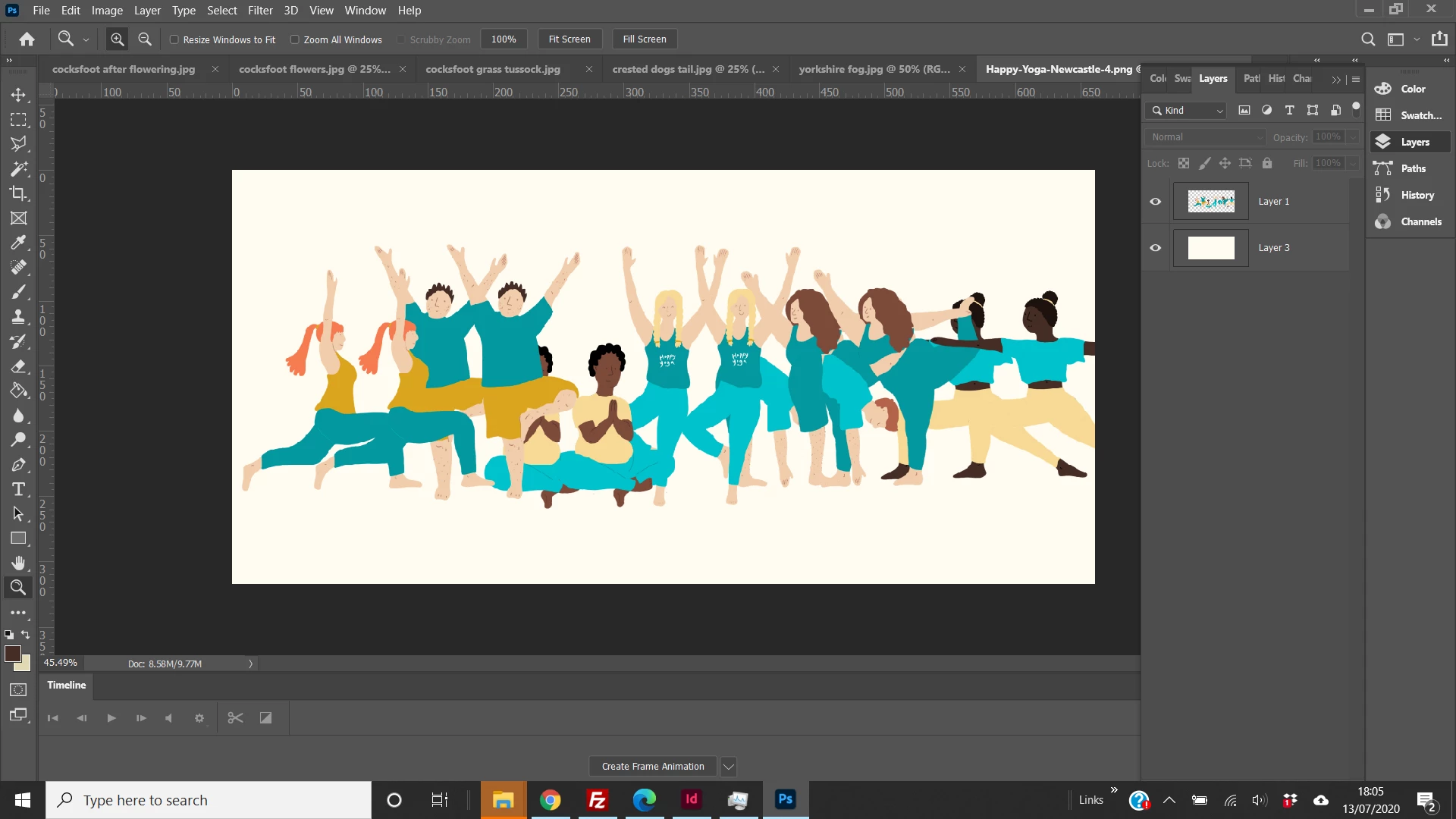Open the Opacity value dropdown
The height and width of the screenshot is (819, 1456).
pos(1353,137)
